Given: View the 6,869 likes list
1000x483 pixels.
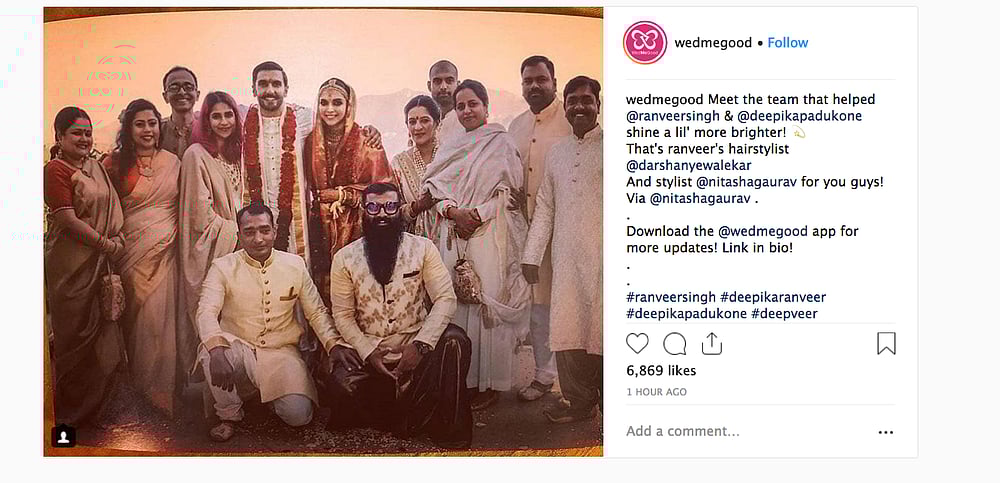Looking at the screenshot, I should point(661,371).
